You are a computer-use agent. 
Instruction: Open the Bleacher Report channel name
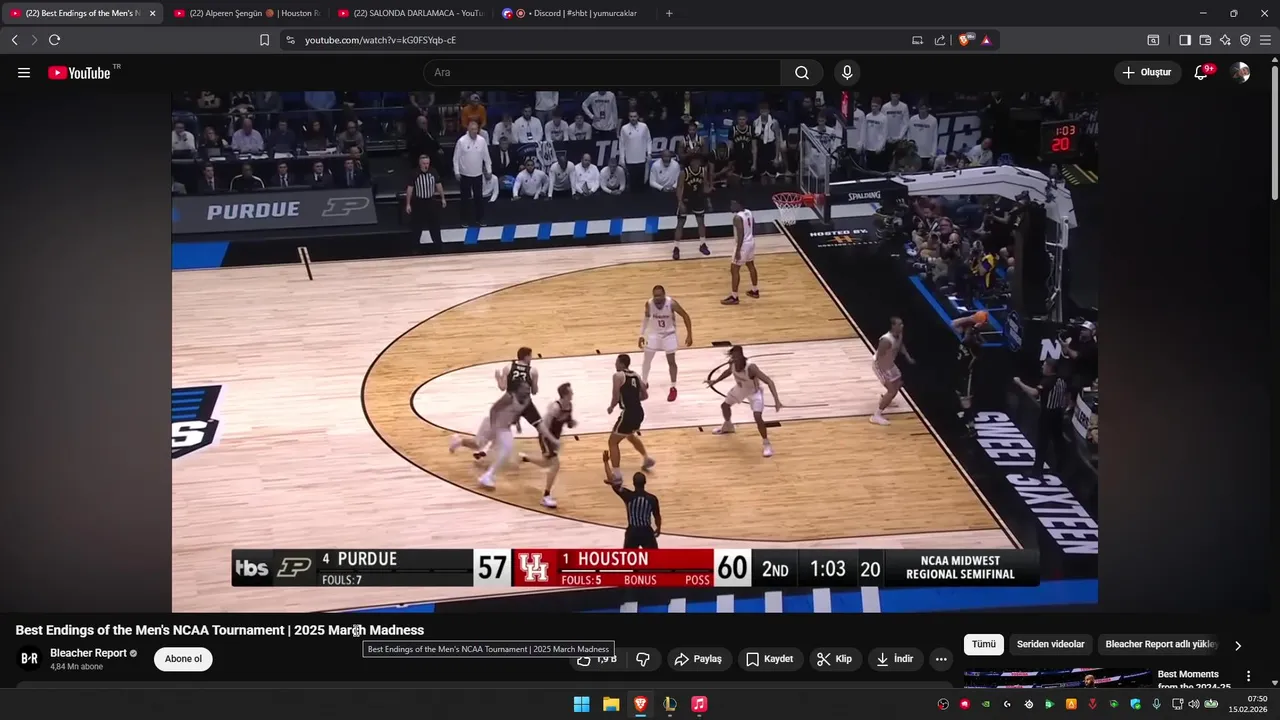88,653
